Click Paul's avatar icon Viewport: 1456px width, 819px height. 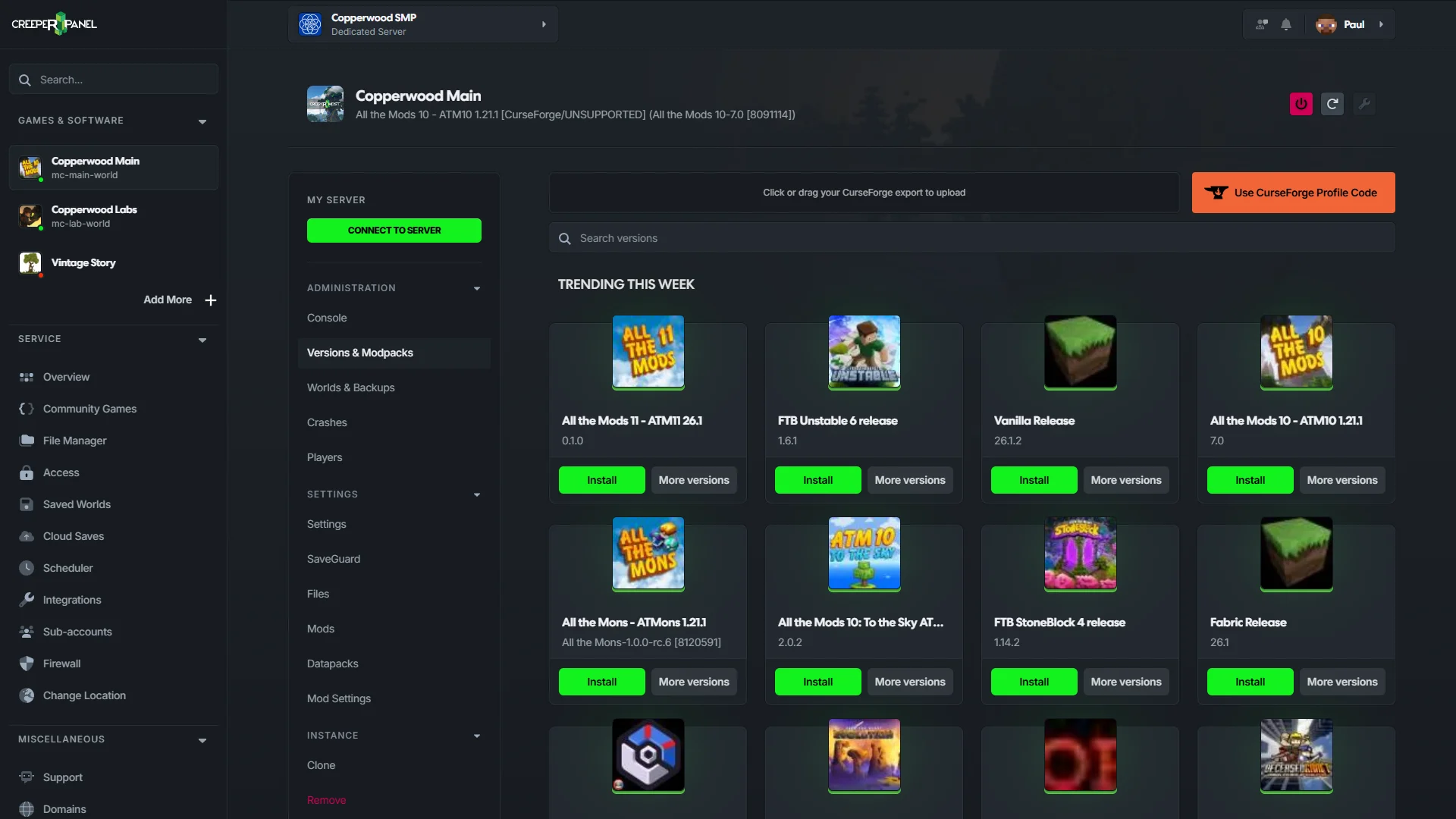[1326, 24]
